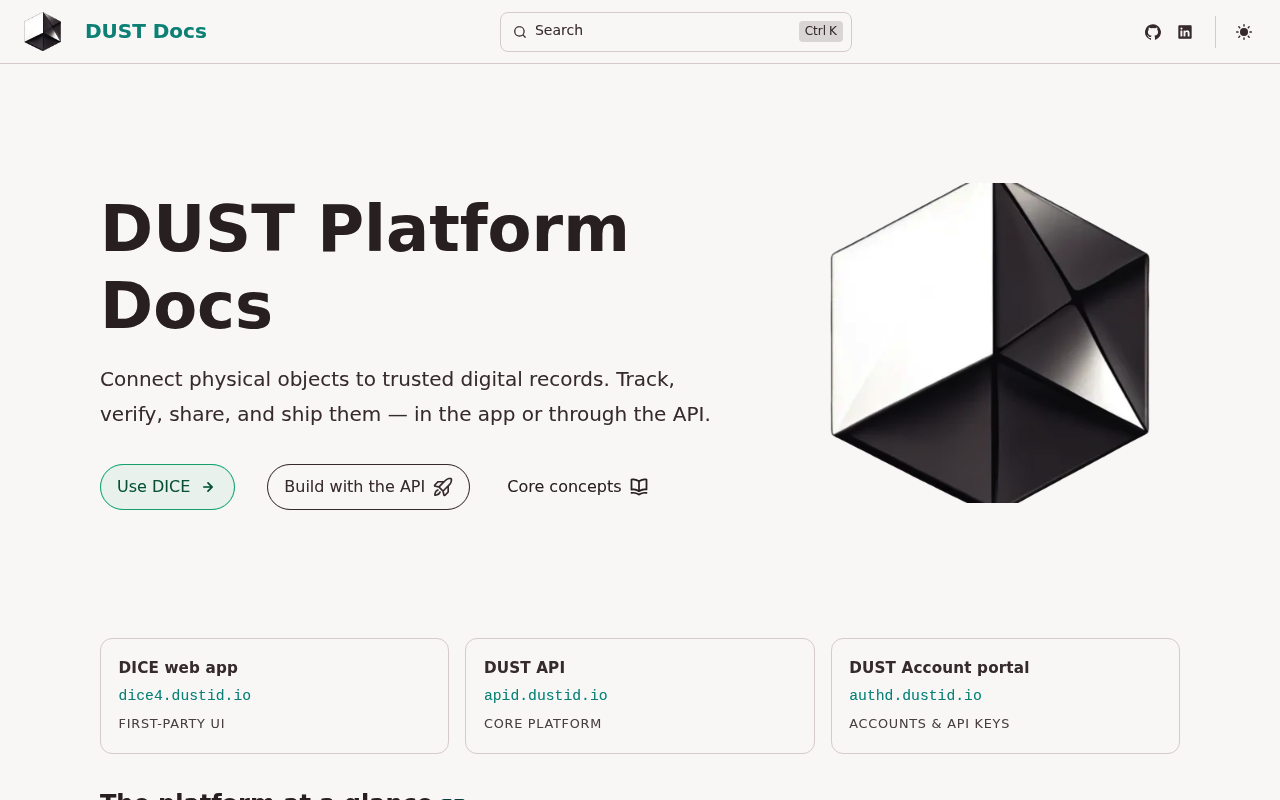Open the dice4.dustid.io link
Image resolution: width=1280 pixels, height=800 pixels.
[x=185, y=696]
